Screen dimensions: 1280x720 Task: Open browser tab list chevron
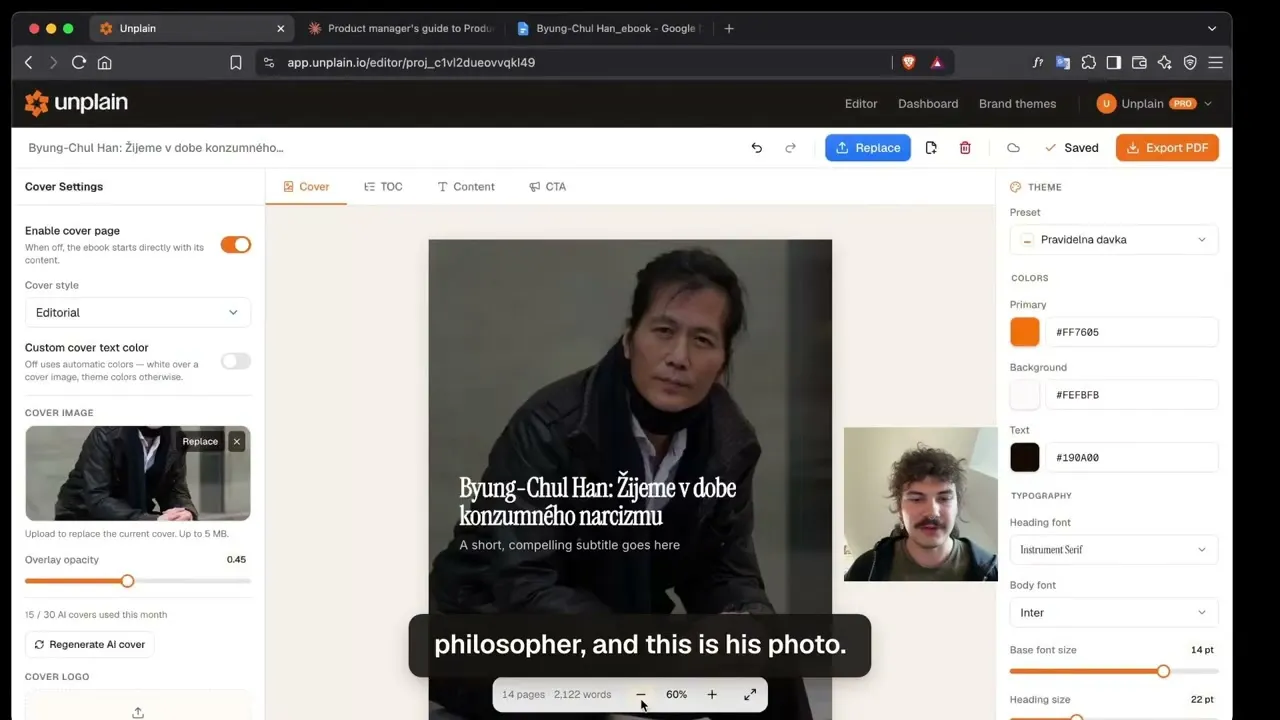(x=1212, y=28)
